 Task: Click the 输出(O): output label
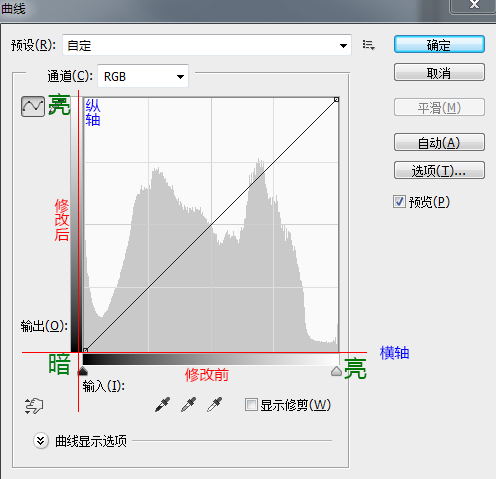pos(44,327)
